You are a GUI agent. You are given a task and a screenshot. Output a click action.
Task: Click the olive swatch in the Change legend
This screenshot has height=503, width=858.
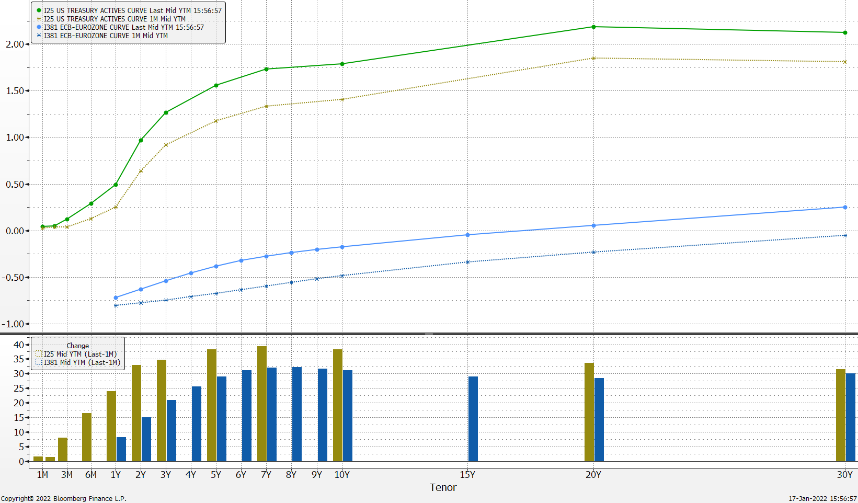tap(39, 354)
